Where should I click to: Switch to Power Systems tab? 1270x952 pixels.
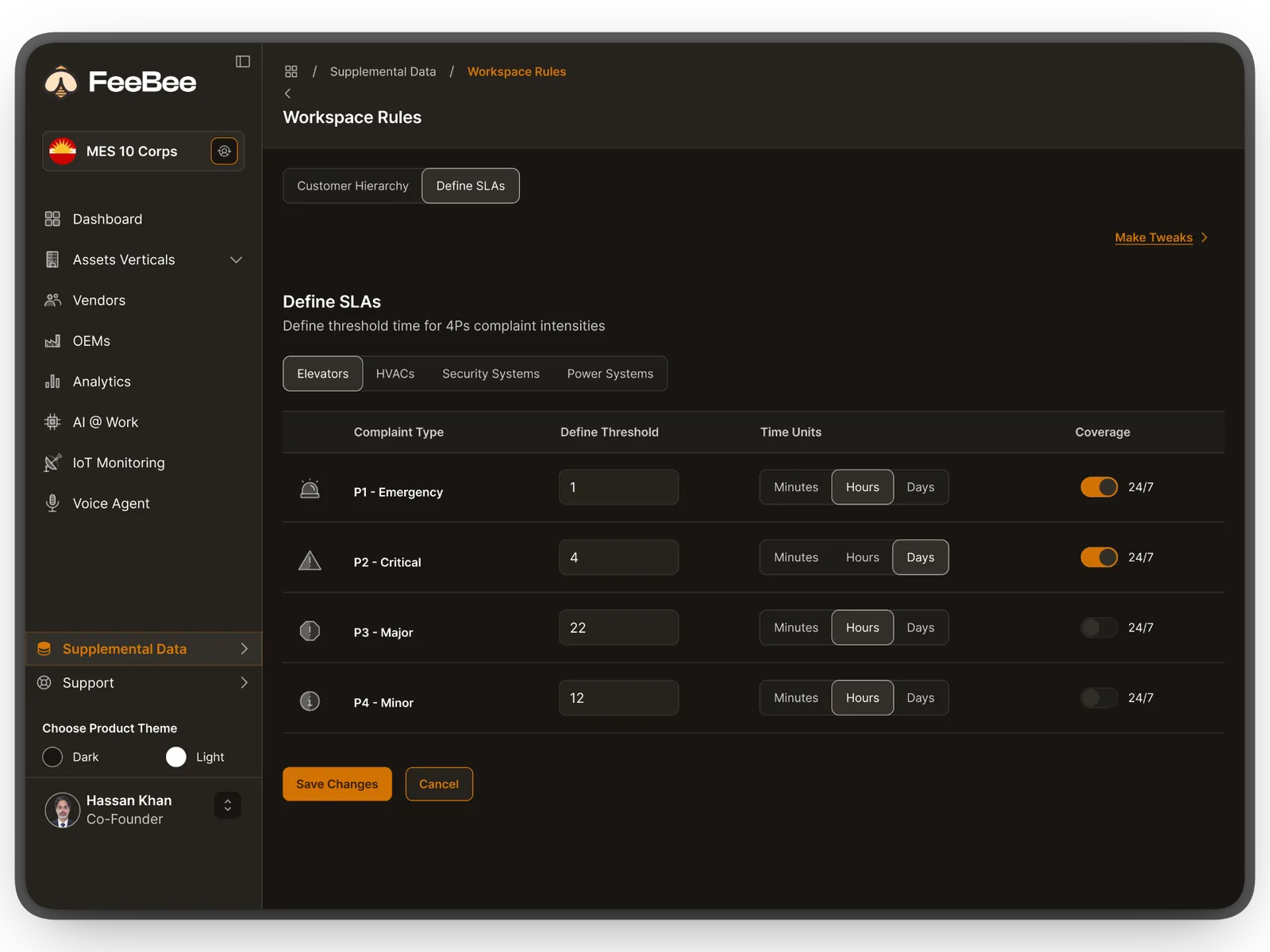pyautogui.click(x=610, y=374)
